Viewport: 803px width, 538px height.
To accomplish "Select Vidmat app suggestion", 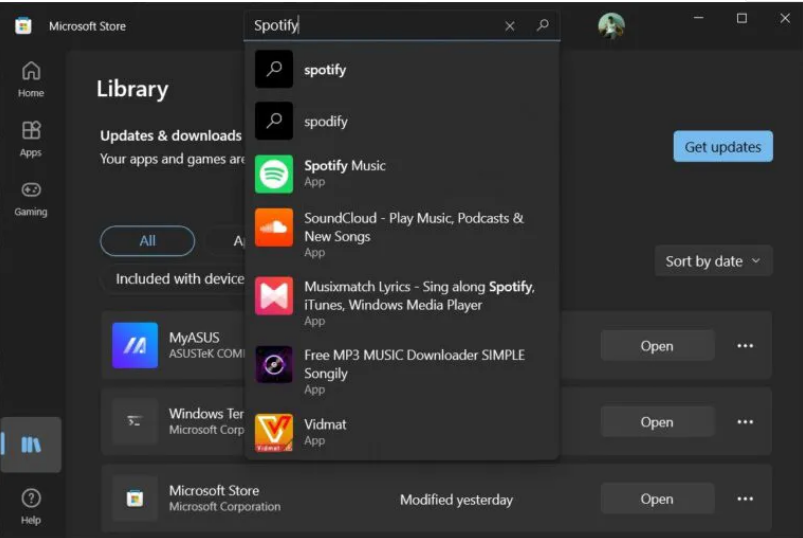I will [402, 432].
